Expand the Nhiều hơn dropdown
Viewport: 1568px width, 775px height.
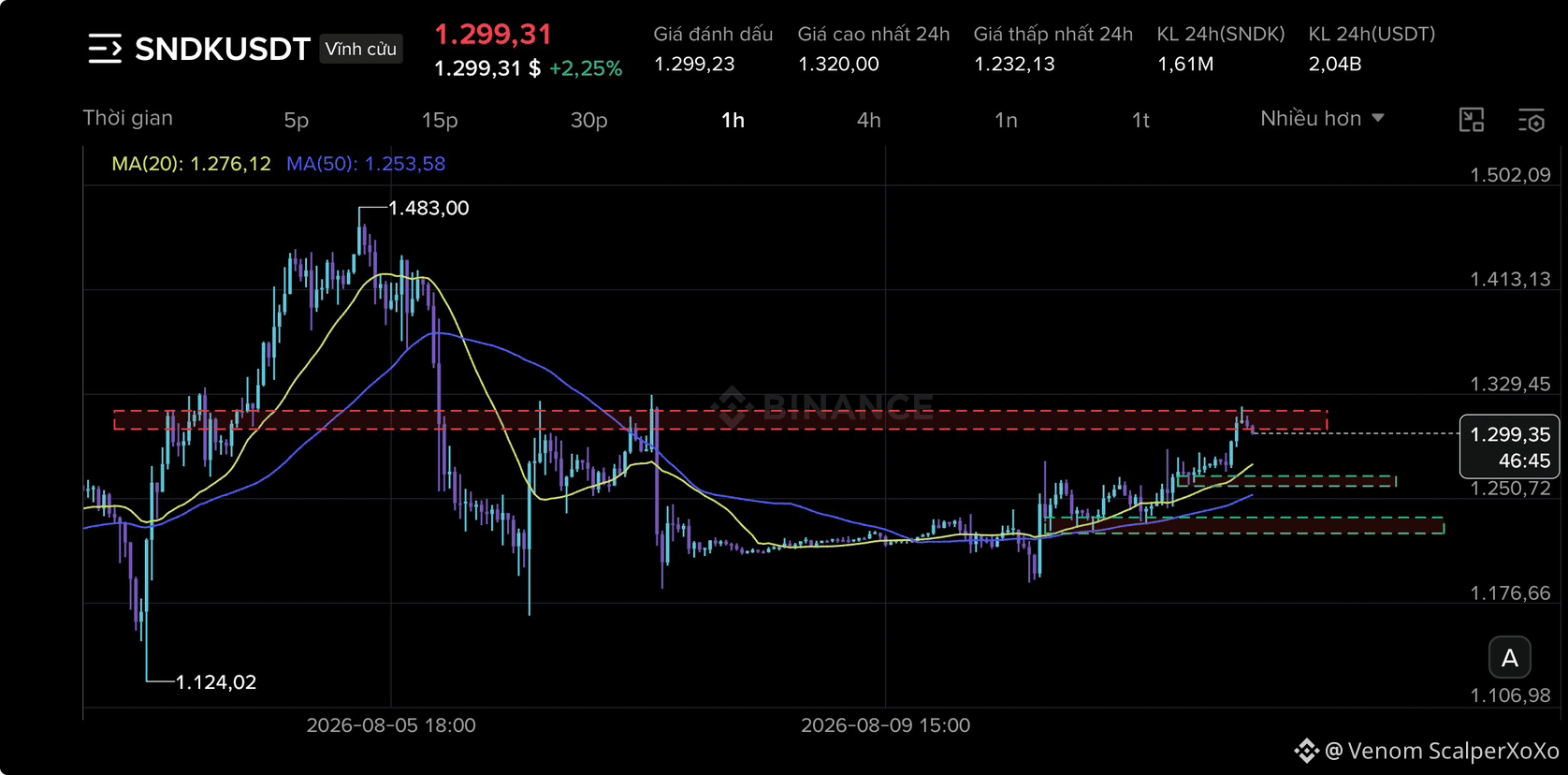[x=1322, y=119]
